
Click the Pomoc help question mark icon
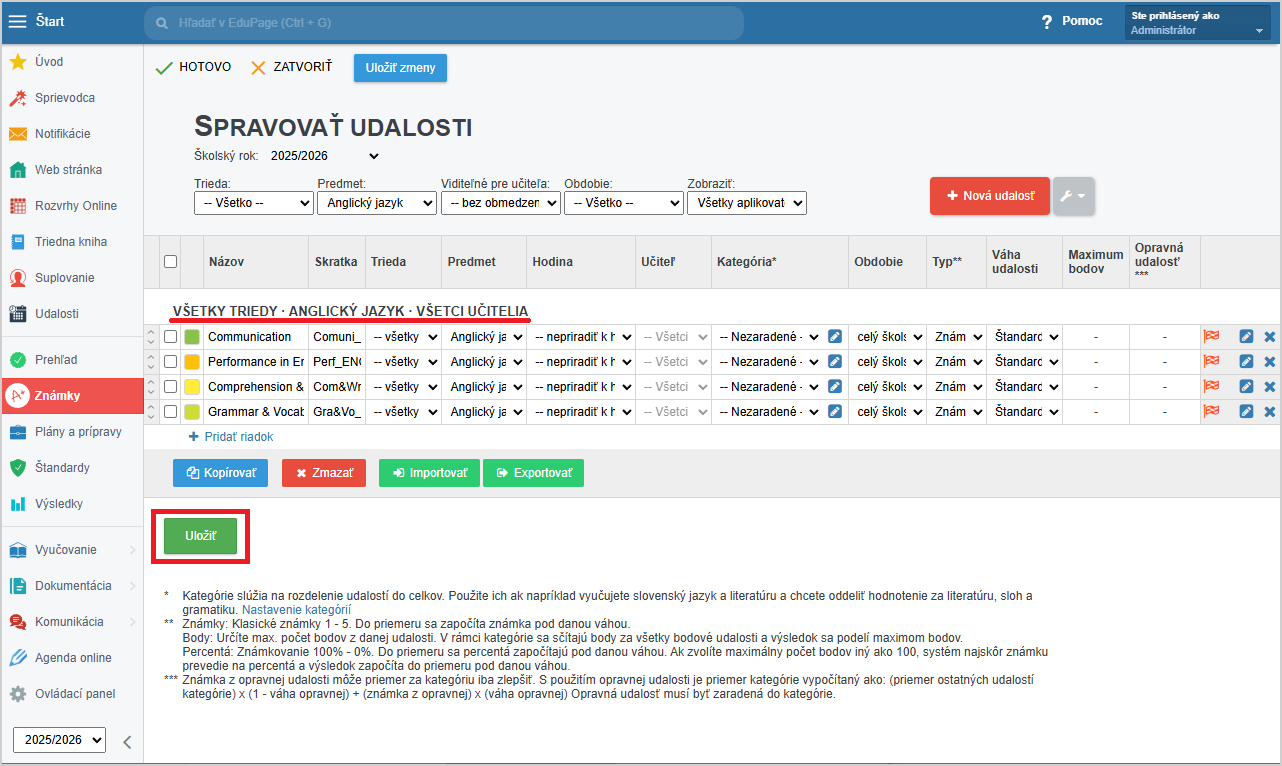(1047, 21)
